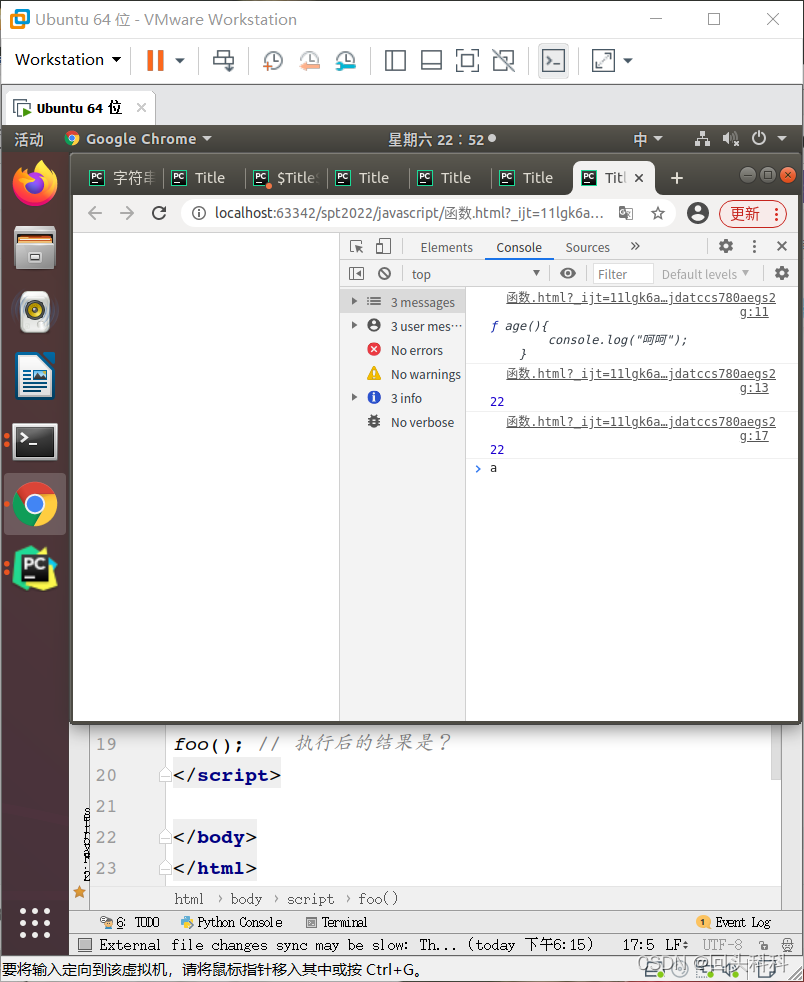This screenshot has height=982, width=804.
Task: Open the Default levels dropdown
Action: point(705,274)
